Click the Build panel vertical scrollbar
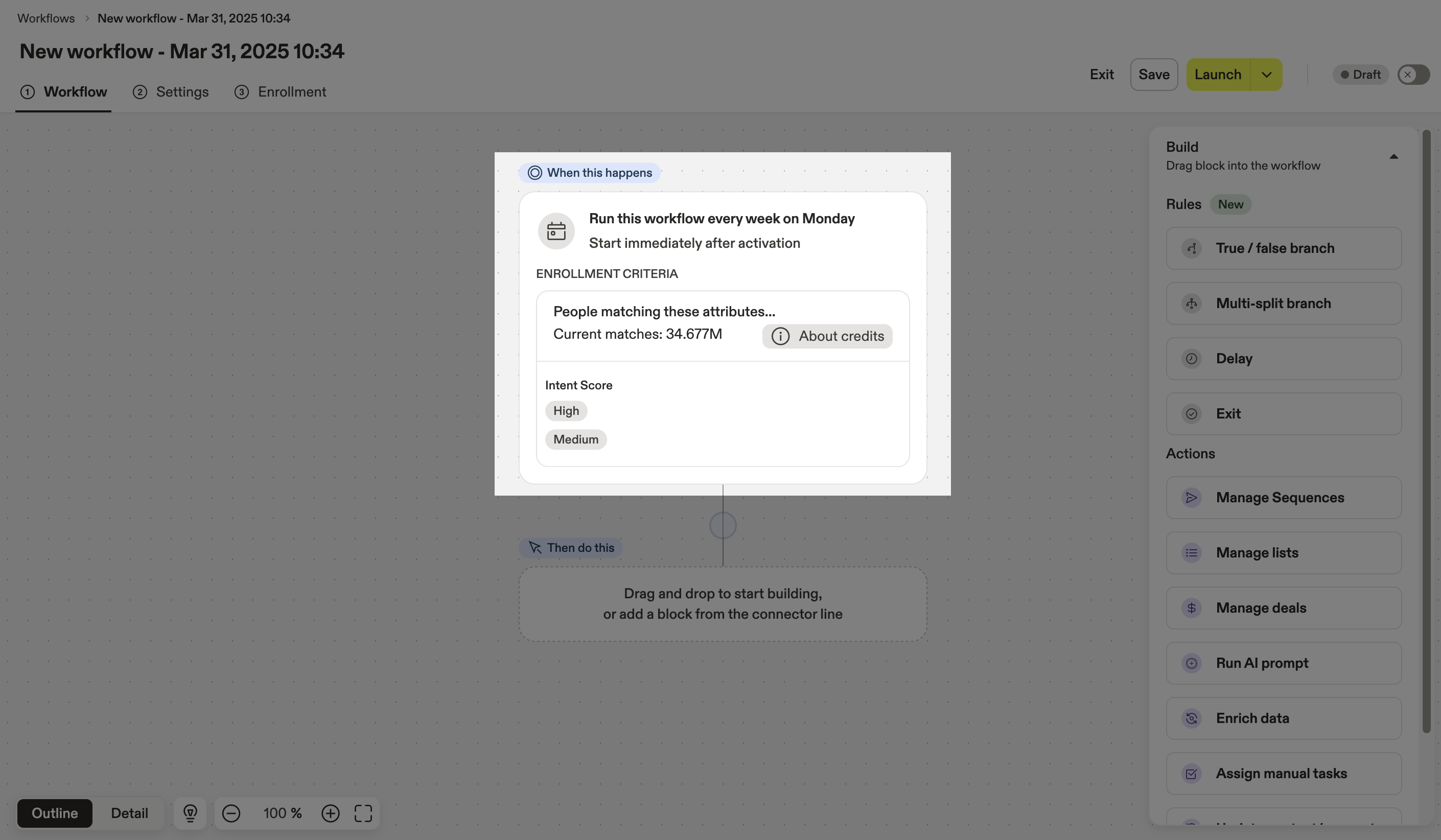Image resolution: width=1441 pixels, height=840 pixels. 1426,429
